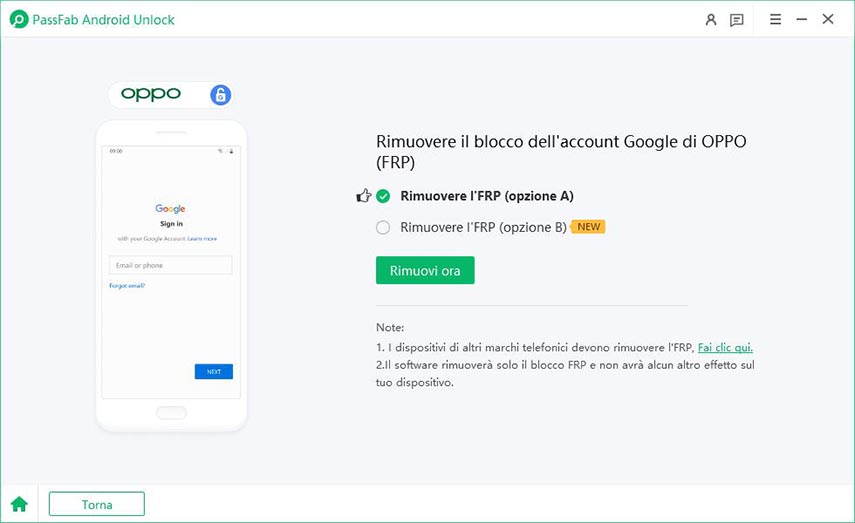855x523 pixels.
Task: Close the PassFab Android Unlock window
Action: (x=828, y=19)
